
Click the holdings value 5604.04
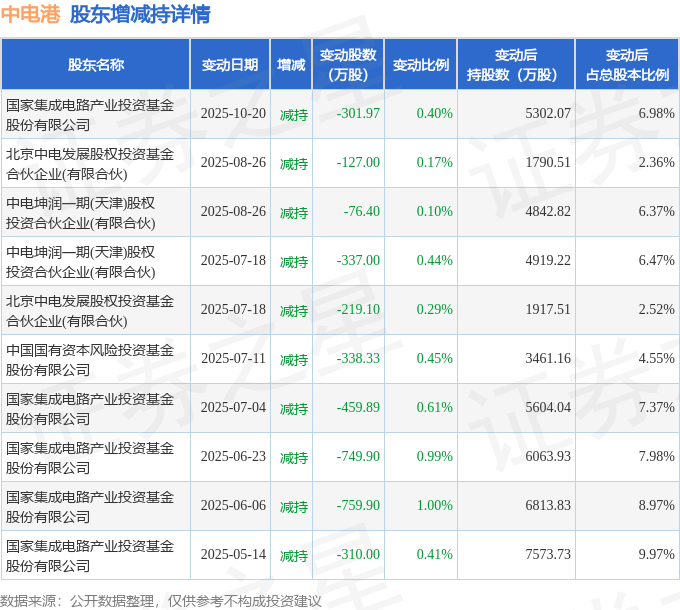pyautogui.click(x=548, y=407)
